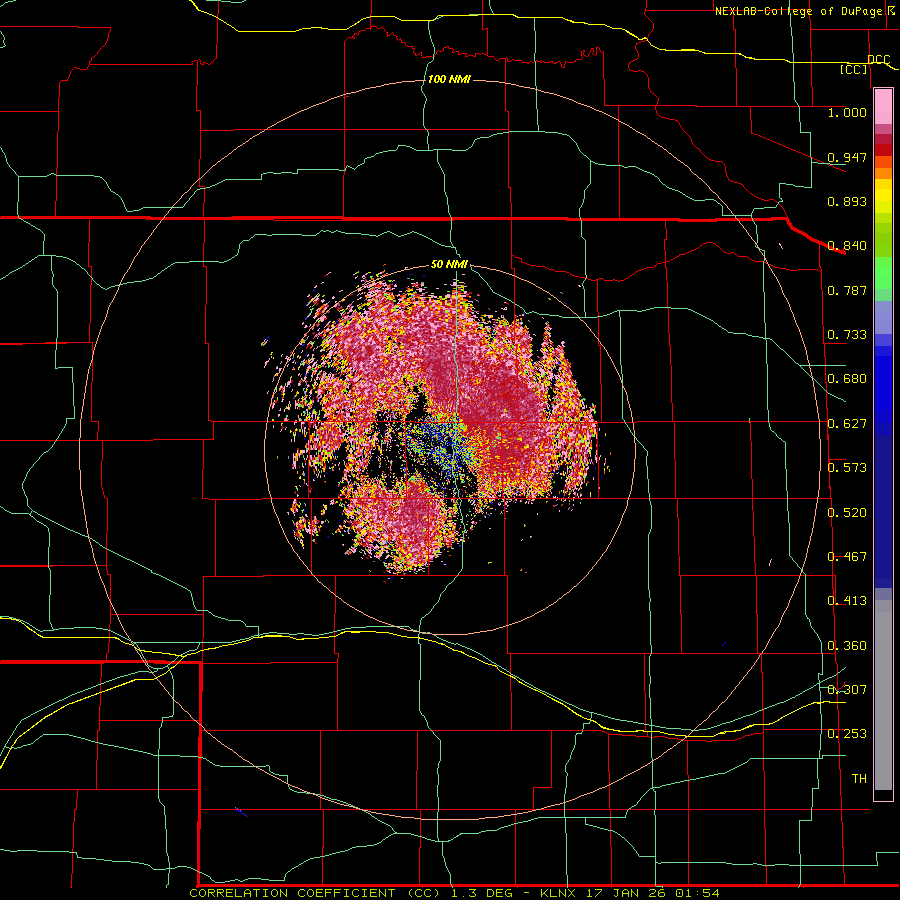Pick the gray segment of the color bar
Viewport: 900px width, 900px height.
point(883,695)
